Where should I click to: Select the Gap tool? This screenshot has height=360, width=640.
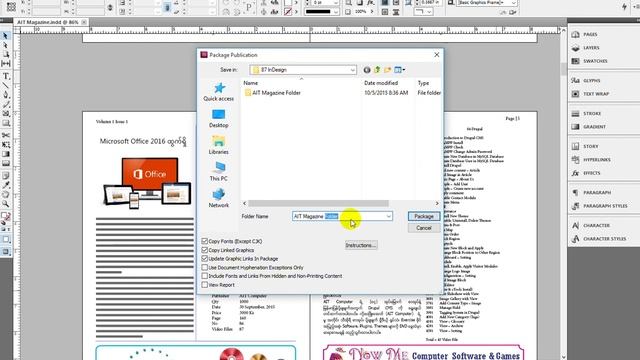click(6, 63)
